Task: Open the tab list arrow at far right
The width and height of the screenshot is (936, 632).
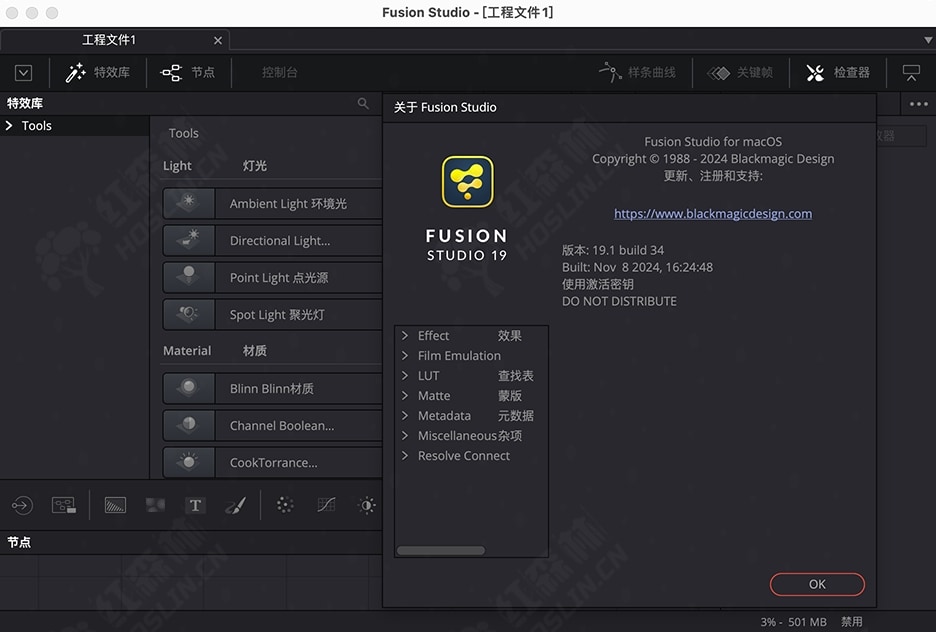Action: (x=928, y=40)
